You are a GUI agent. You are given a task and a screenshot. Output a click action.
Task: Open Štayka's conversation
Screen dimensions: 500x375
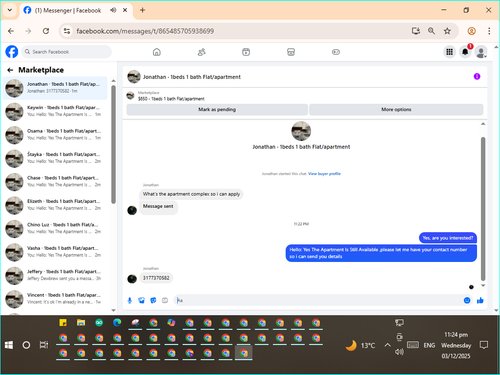coord(55,158)
